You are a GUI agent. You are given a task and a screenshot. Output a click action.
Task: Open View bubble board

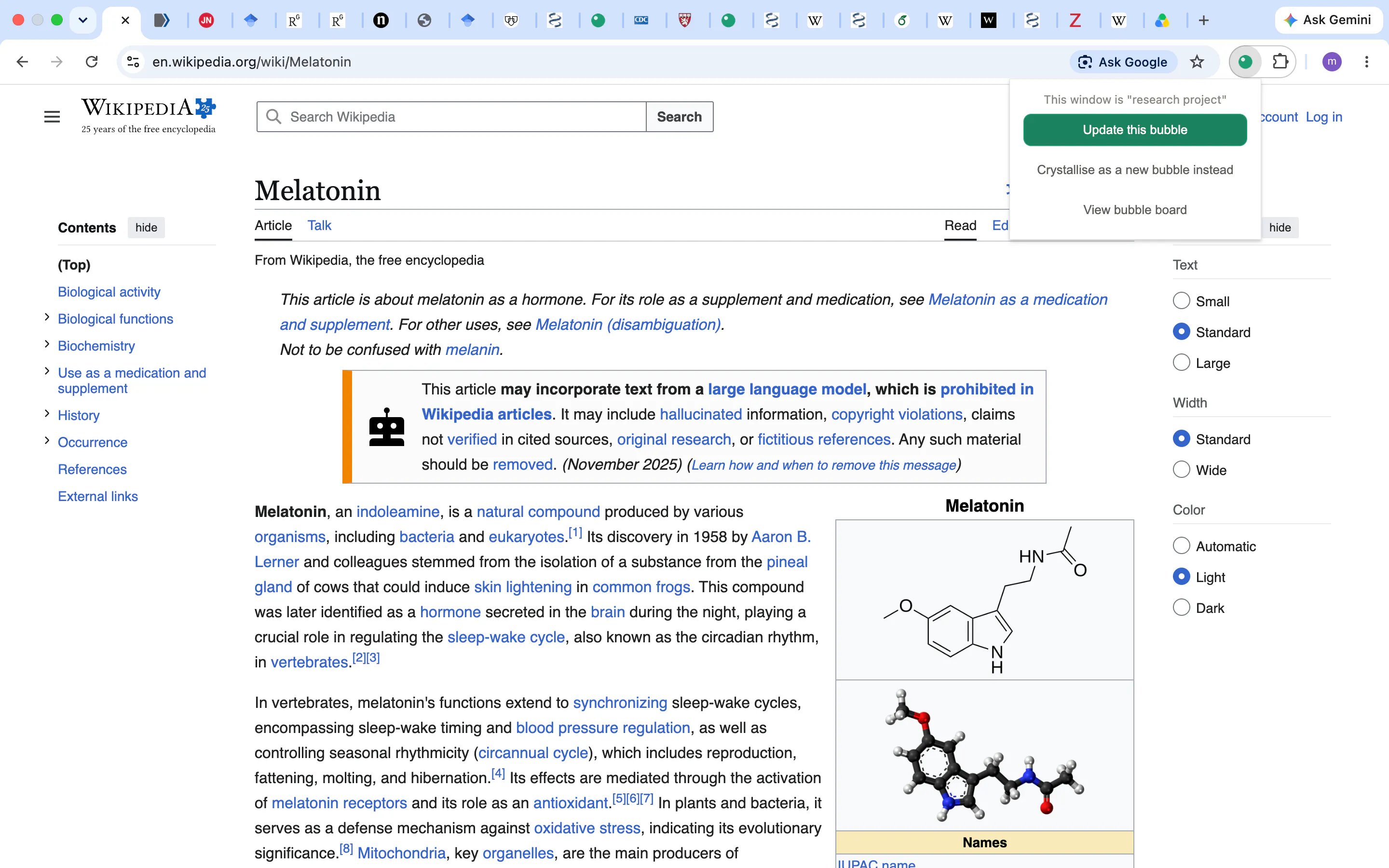point(1135,210)
